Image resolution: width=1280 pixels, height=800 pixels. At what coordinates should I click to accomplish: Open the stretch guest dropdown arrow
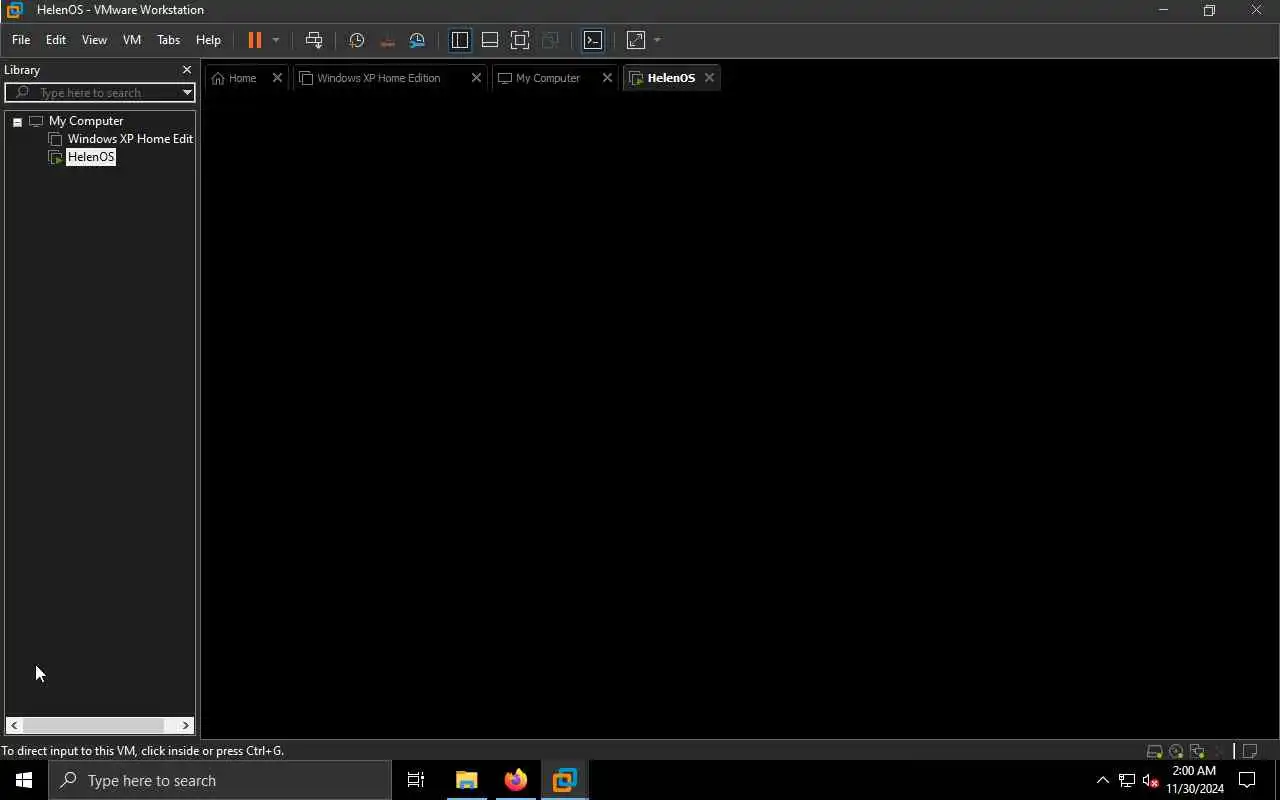(657, 40)
